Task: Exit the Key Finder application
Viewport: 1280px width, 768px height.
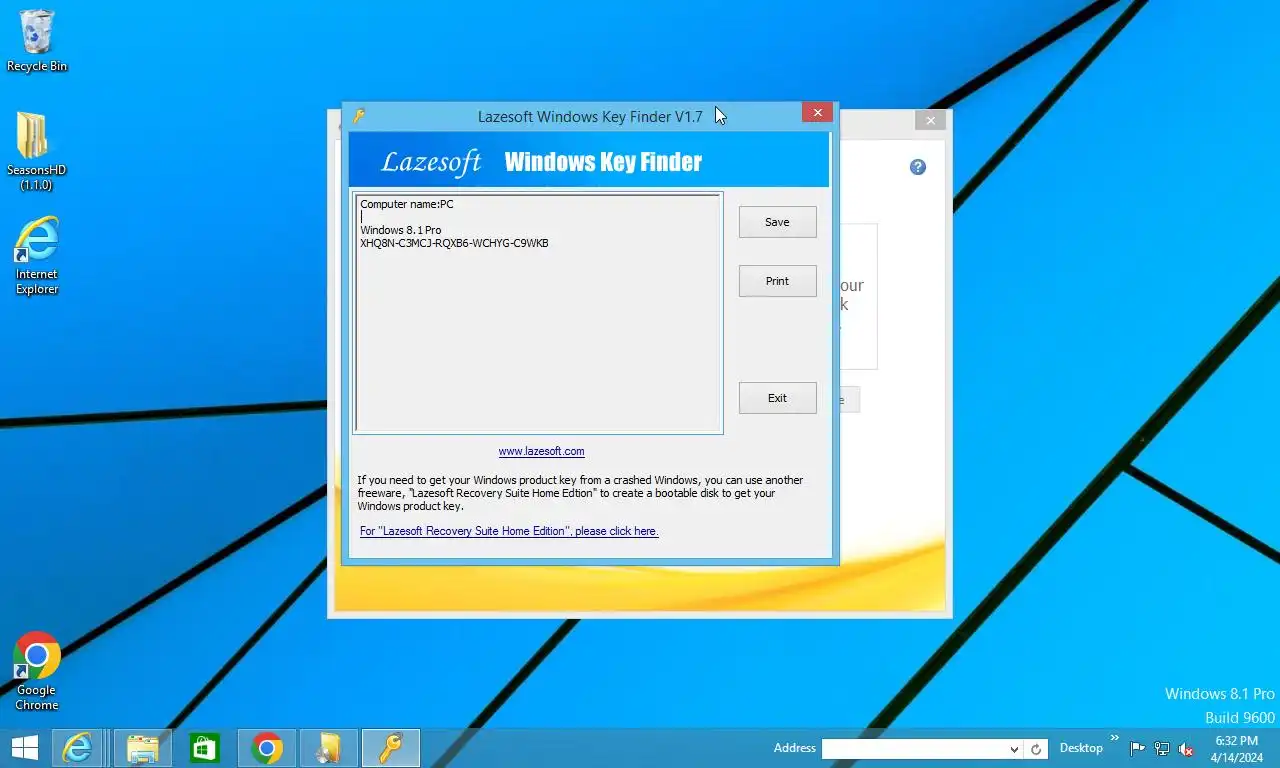Action: click(x=777, y=398)
